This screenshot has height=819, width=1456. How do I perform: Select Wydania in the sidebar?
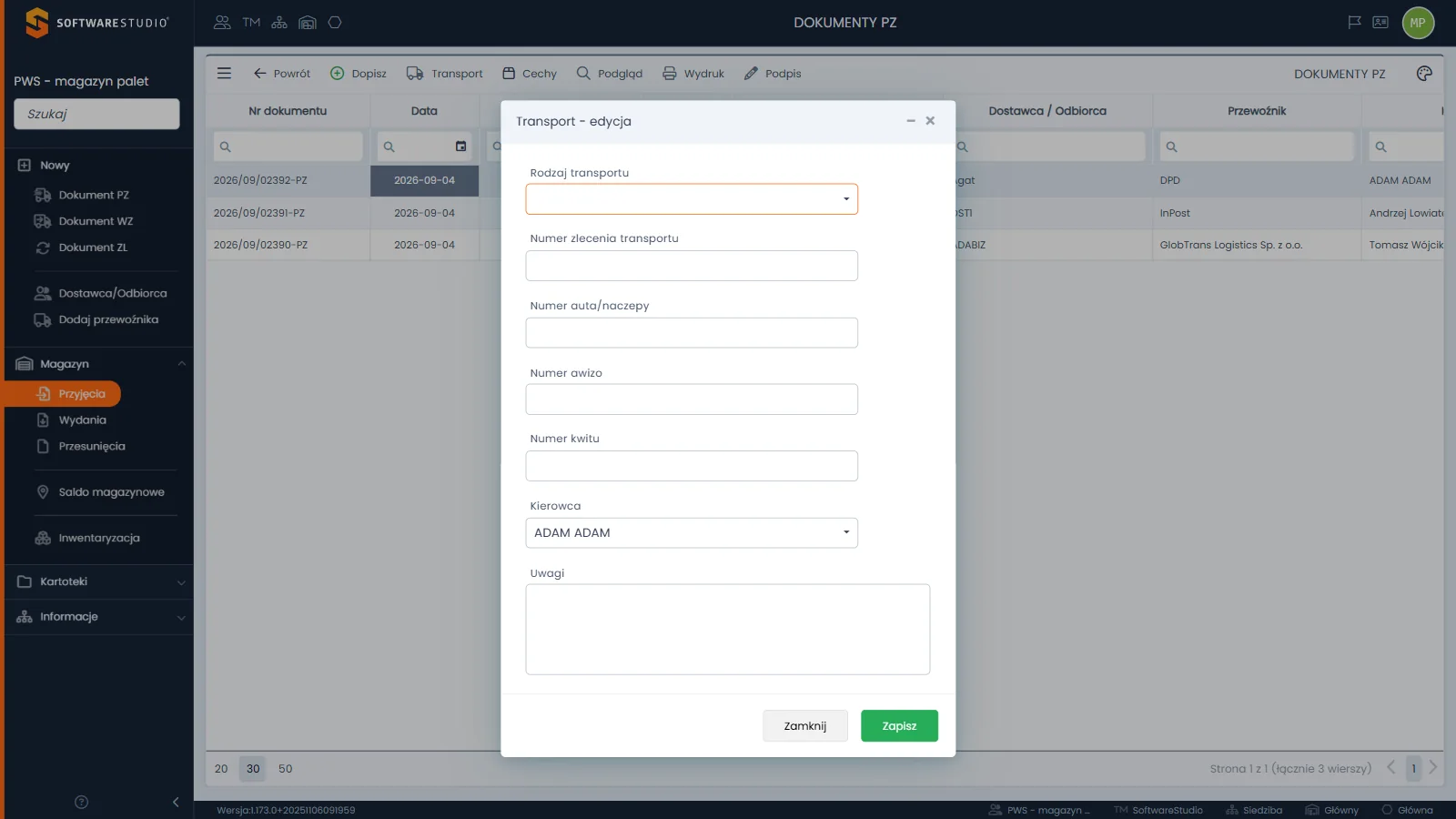(x=82, y=420)
